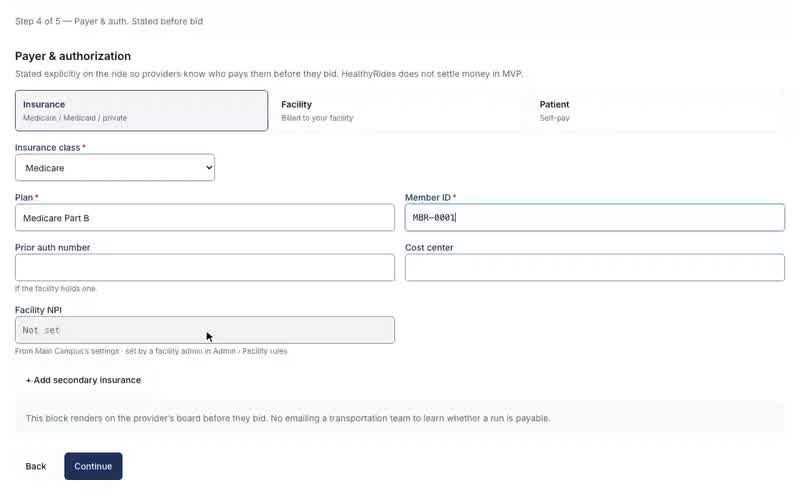Add secondary insurance

point(83,380)
